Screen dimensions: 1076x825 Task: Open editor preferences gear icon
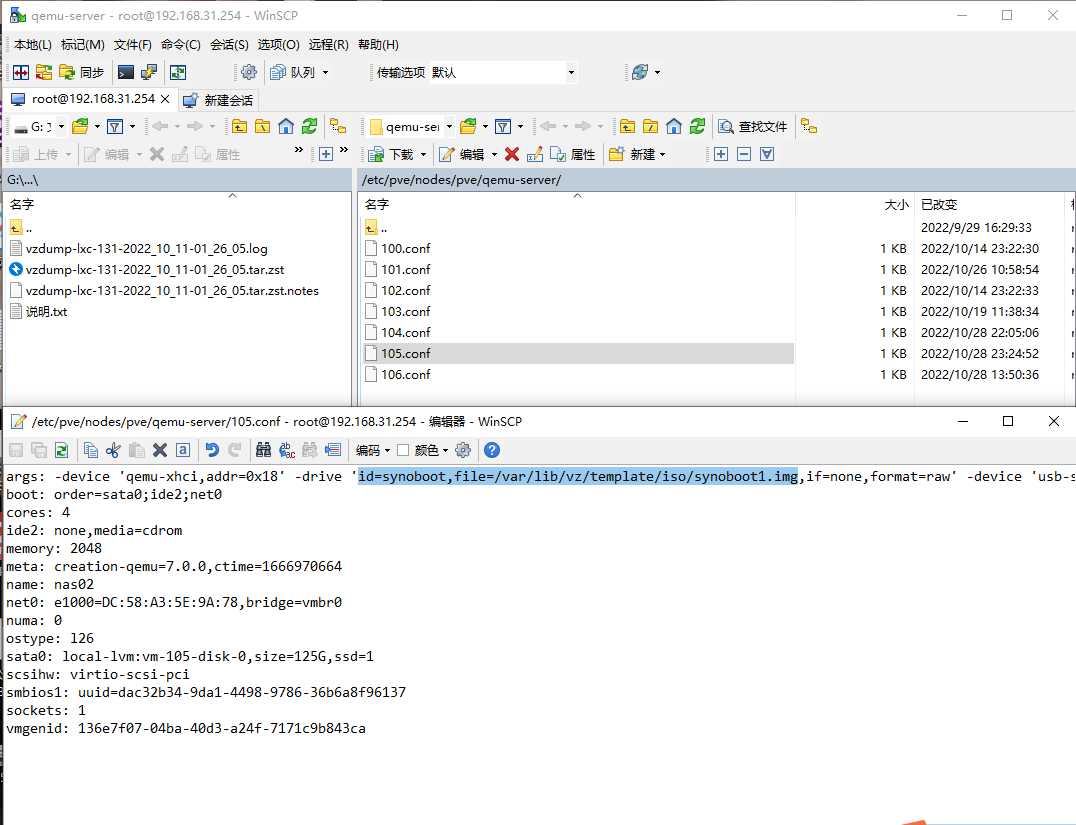coord(463,450)
